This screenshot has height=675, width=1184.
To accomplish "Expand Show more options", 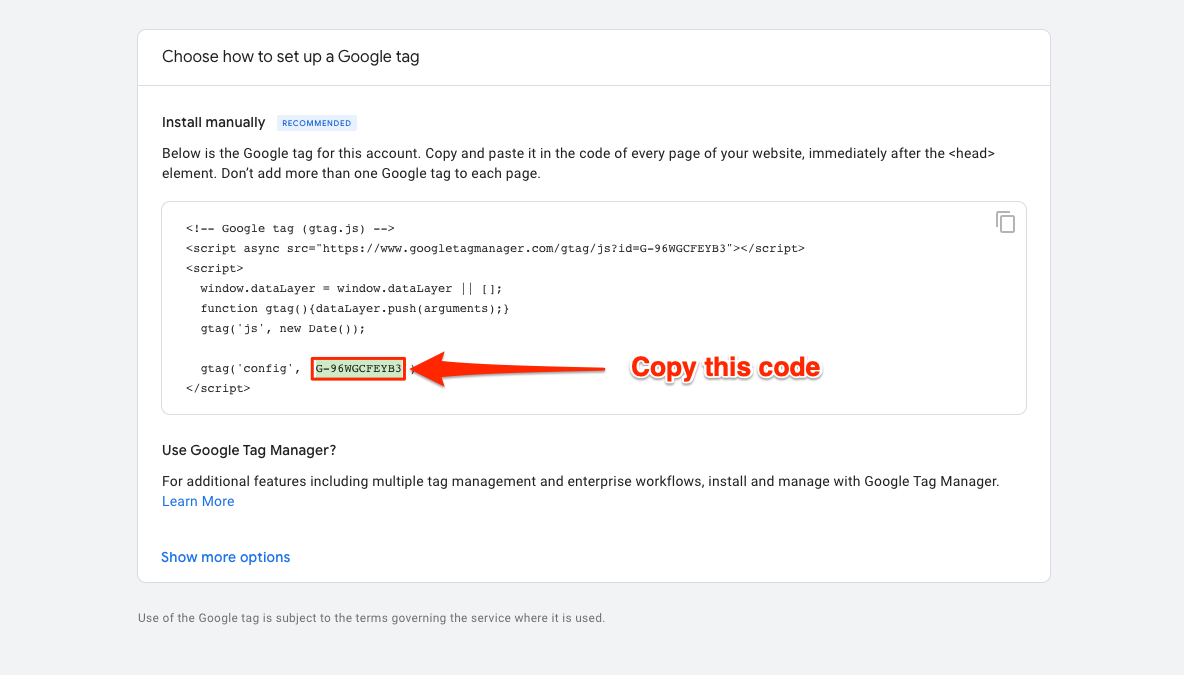I will pyautogui.click(x=225, y=557).
